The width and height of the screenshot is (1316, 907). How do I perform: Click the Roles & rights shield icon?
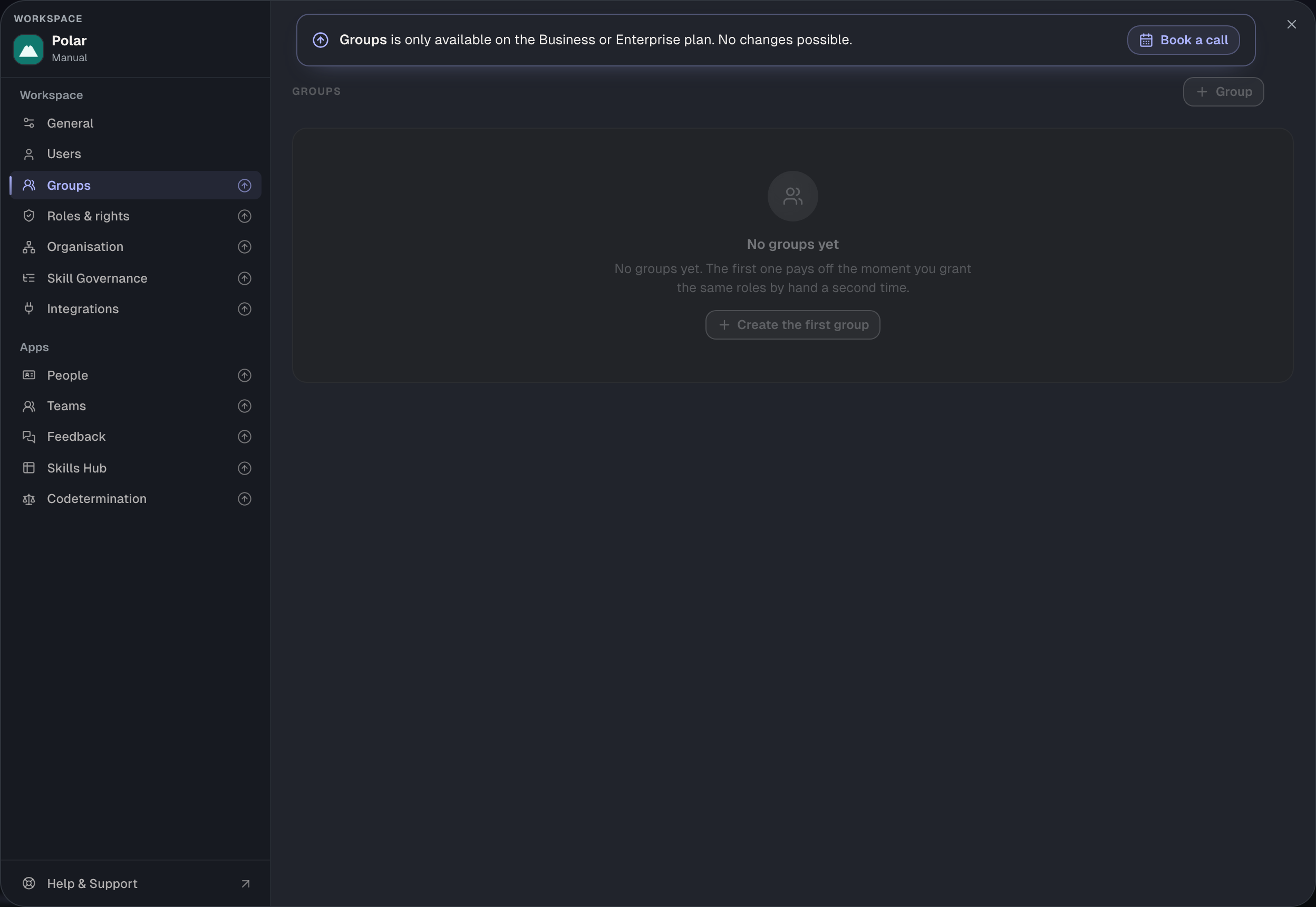tap(29, 216)
